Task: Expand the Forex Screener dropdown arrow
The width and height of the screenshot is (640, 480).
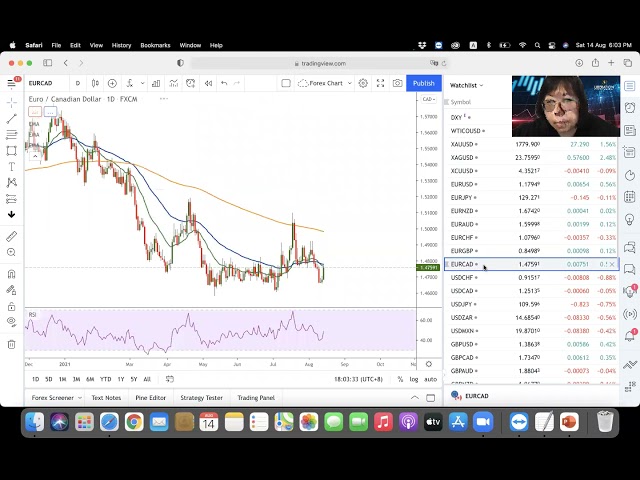Action: pyautogui.click(x=78, y=398)
